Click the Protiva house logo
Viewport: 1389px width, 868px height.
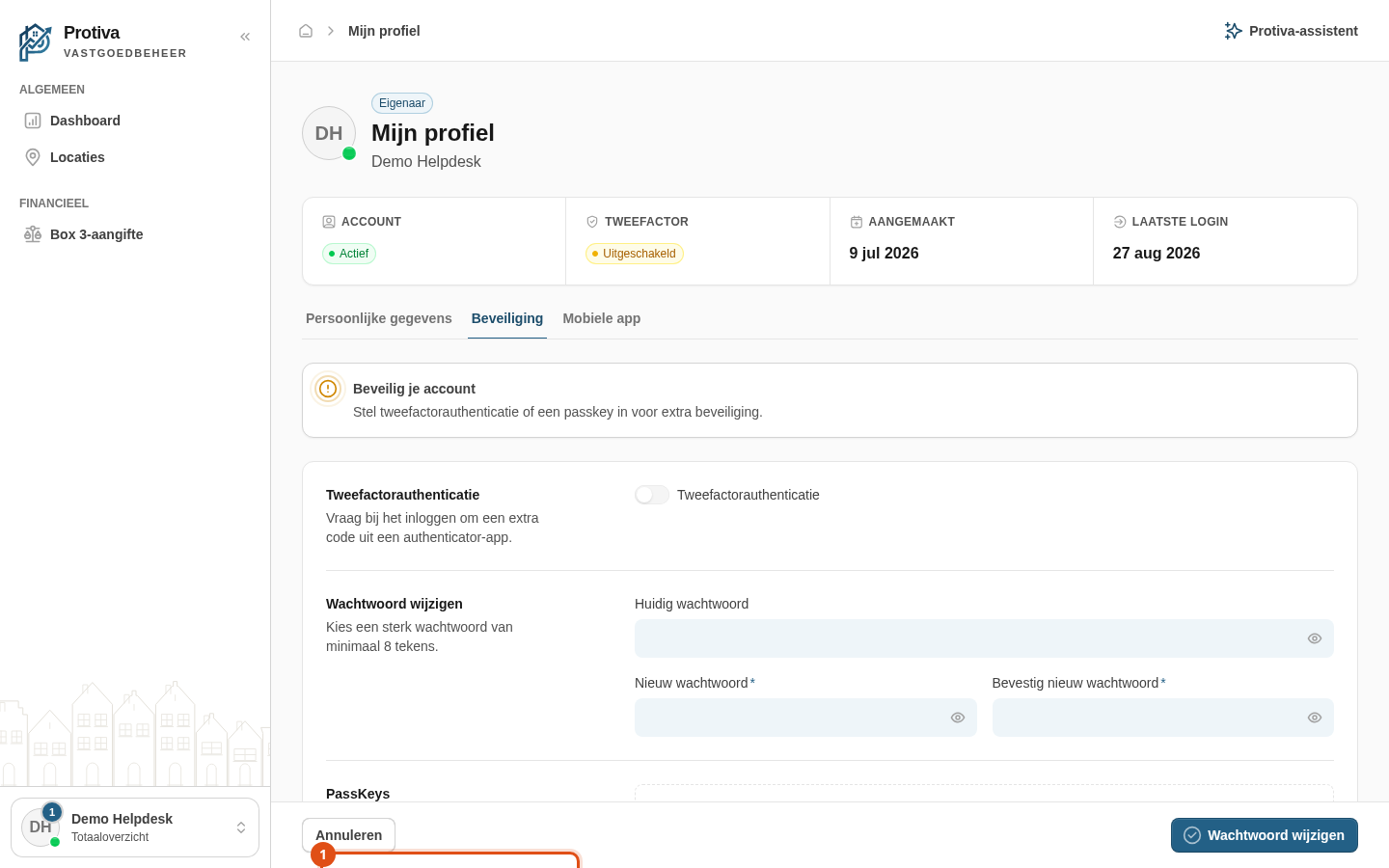(36, 42)
